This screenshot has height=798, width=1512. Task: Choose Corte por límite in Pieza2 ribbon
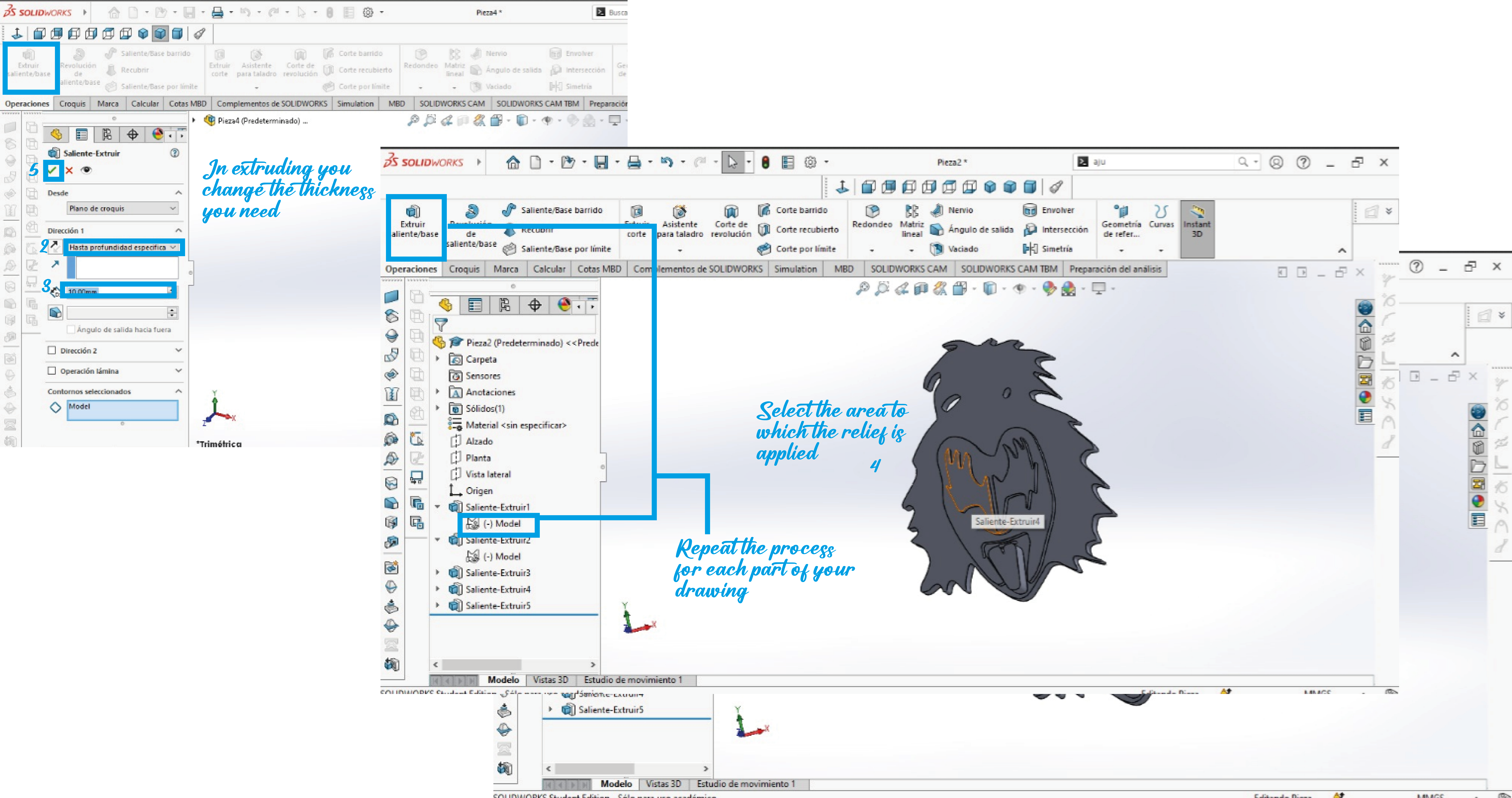tap(796, 249)
